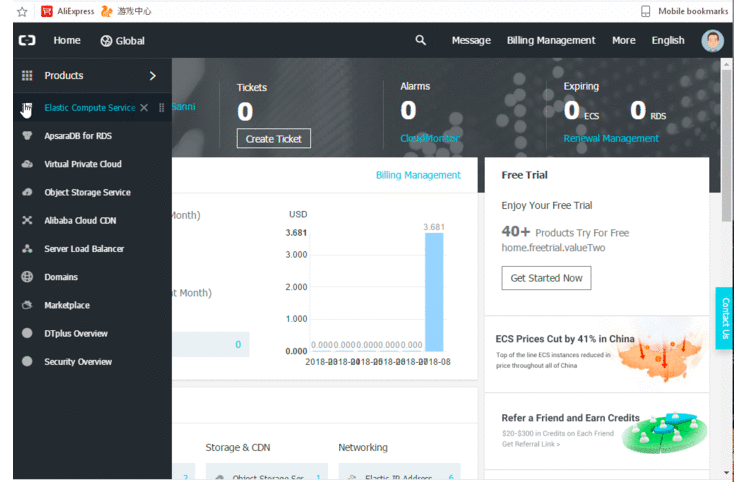Viewport: 746px width, 482px height.
Task: Click the Object Storage Service icon
Action: [27, 192]
